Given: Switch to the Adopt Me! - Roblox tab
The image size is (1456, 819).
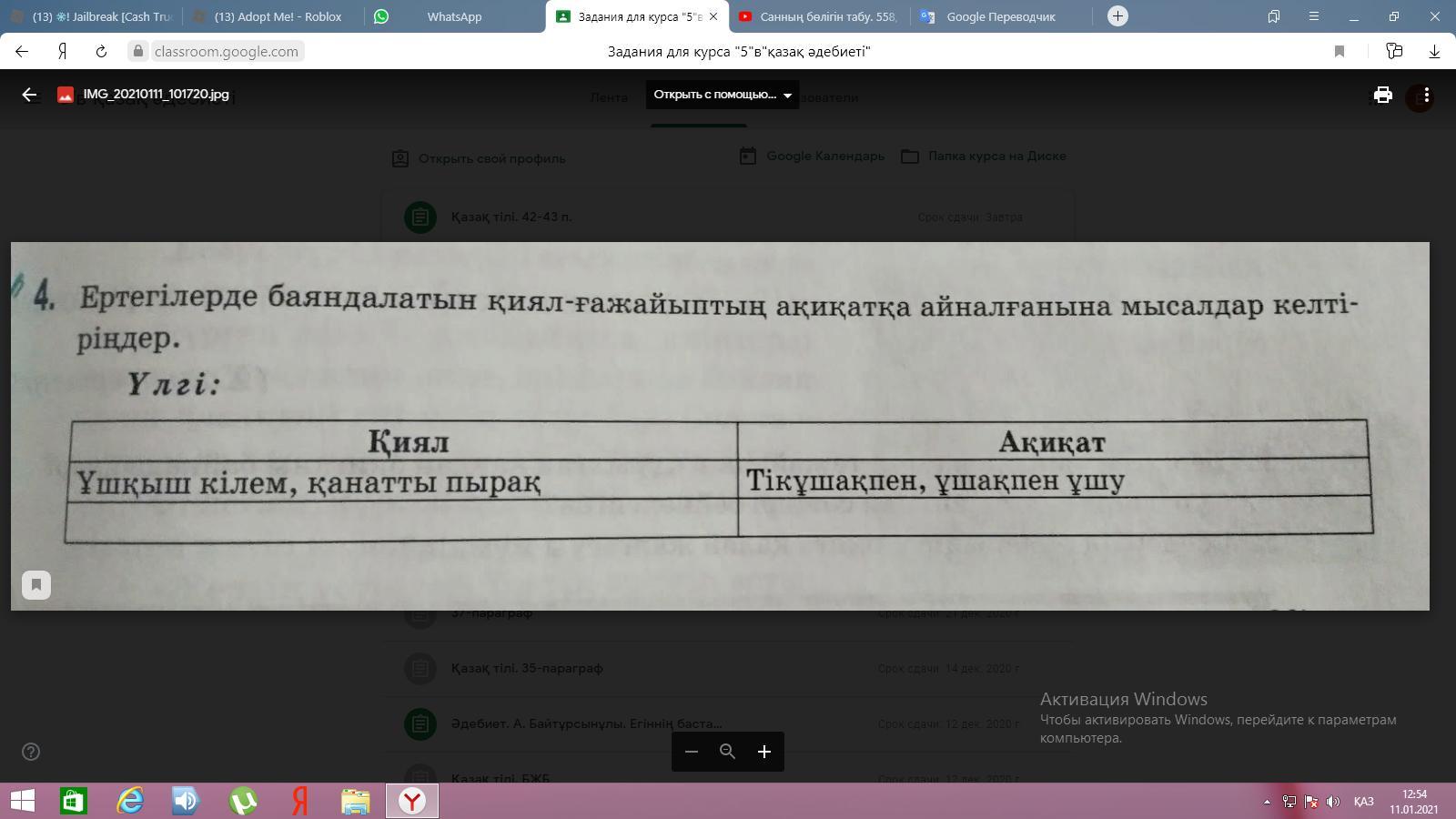Looking at the screenshot, I should point(273,16).
